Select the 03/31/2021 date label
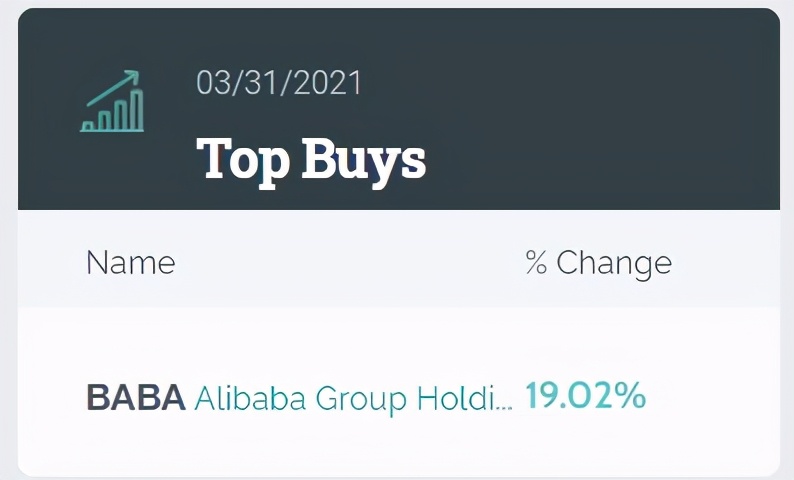Screen dimensions: 794x480 279,83
